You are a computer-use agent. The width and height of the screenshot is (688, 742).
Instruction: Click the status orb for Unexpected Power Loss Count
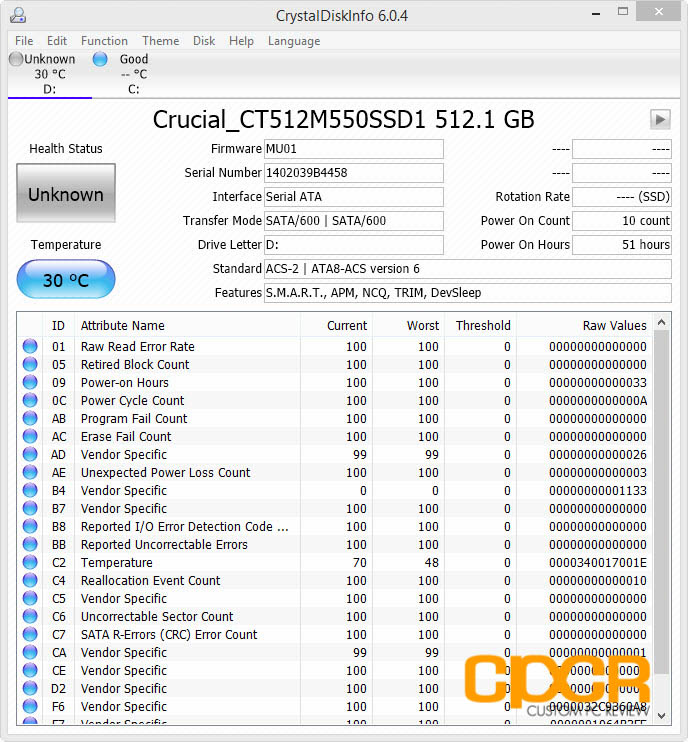tap(30, 472)
